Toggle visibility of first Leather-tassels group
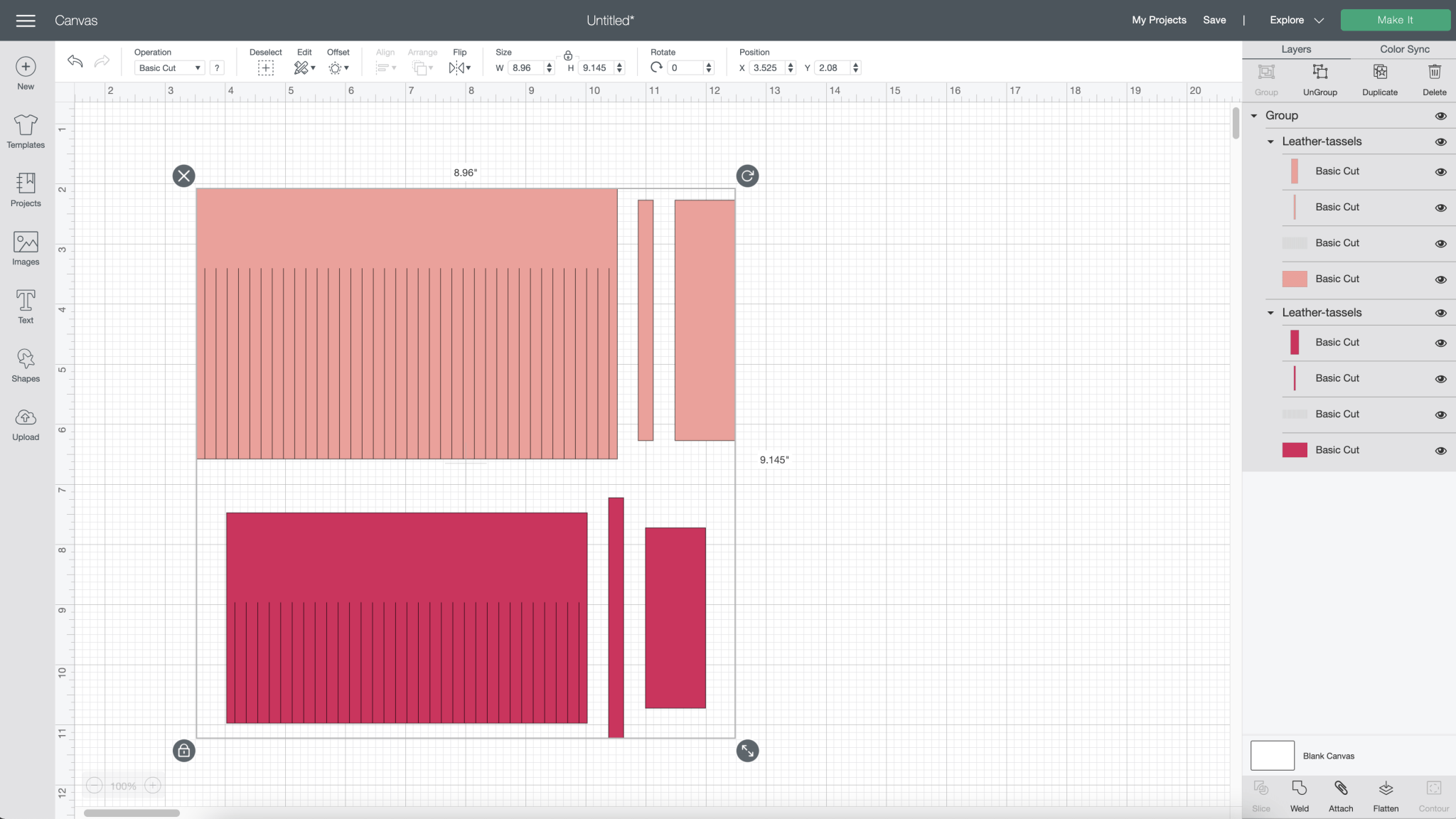The width and height of the screenshot is (1456, 819). (1440, 142)
